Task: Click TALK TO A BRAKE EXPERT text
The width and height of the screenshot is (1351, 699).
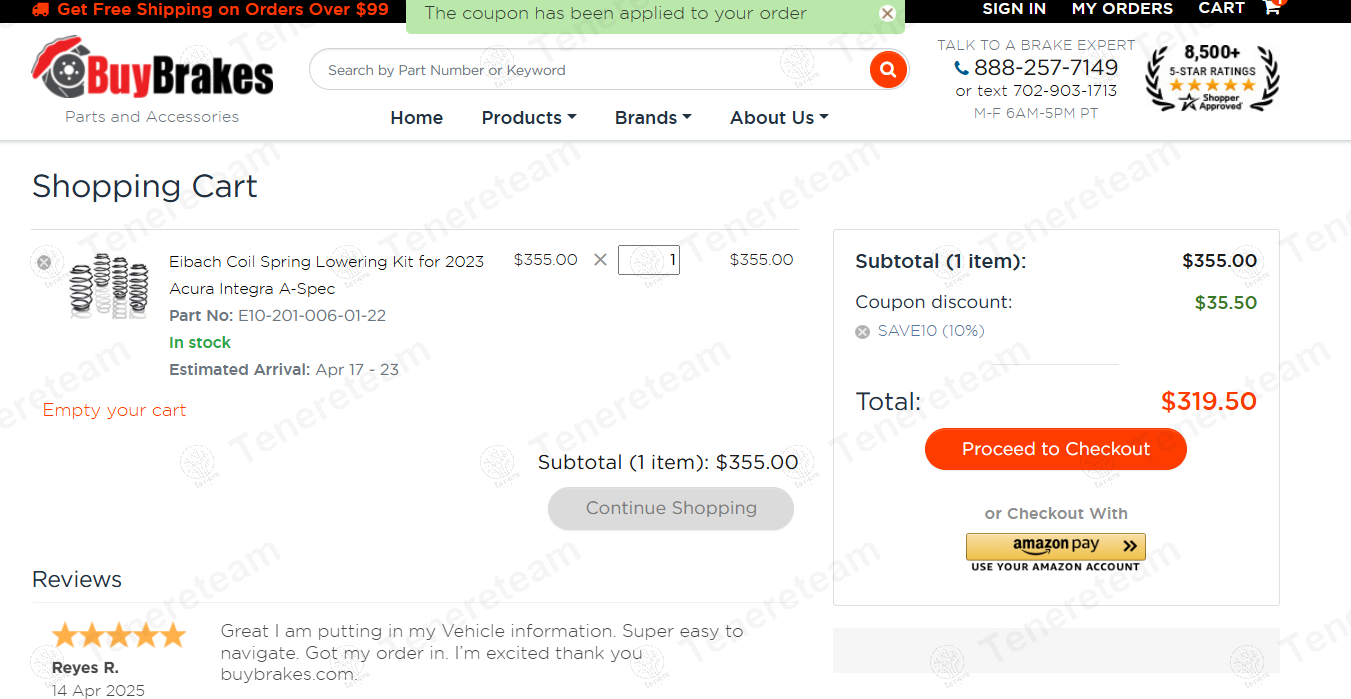Action: [x=1036, y=45]
